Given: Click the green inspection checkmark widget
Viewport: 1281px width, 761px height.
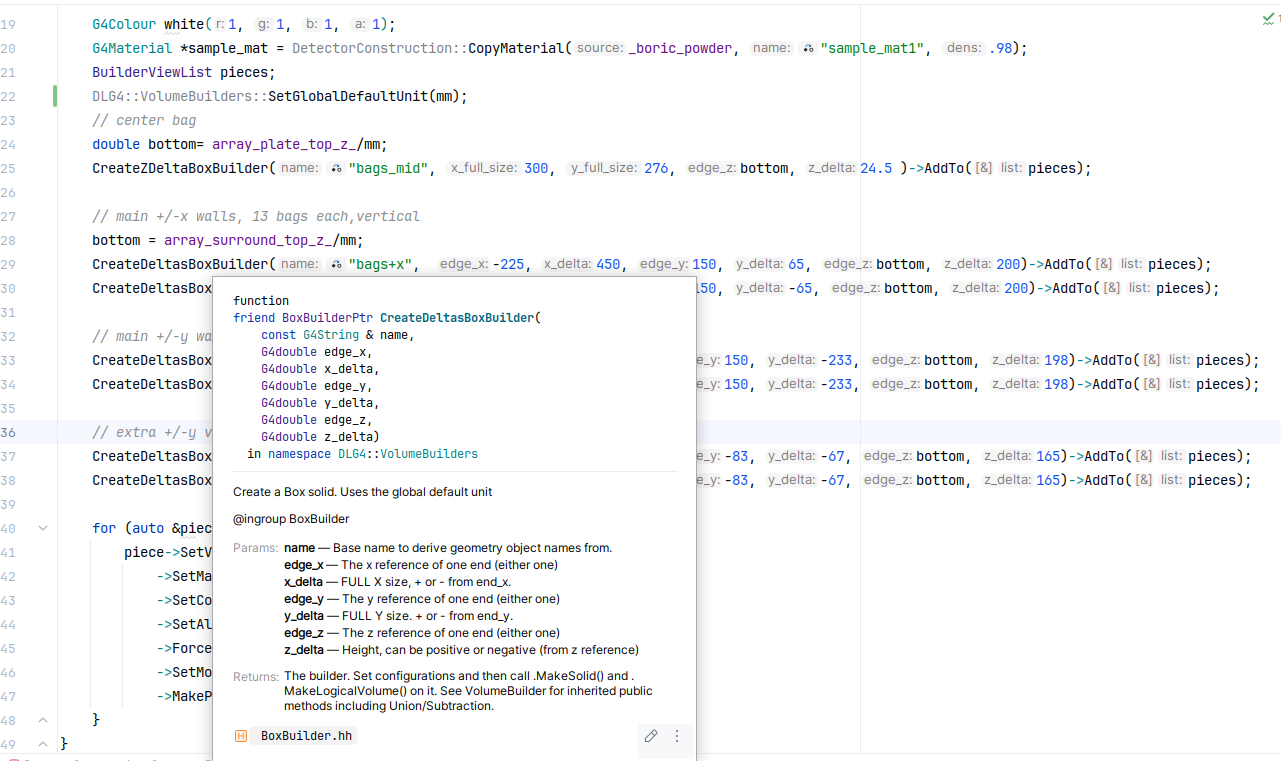Looking at the screenshot, I should click(x=1270, y=18).
